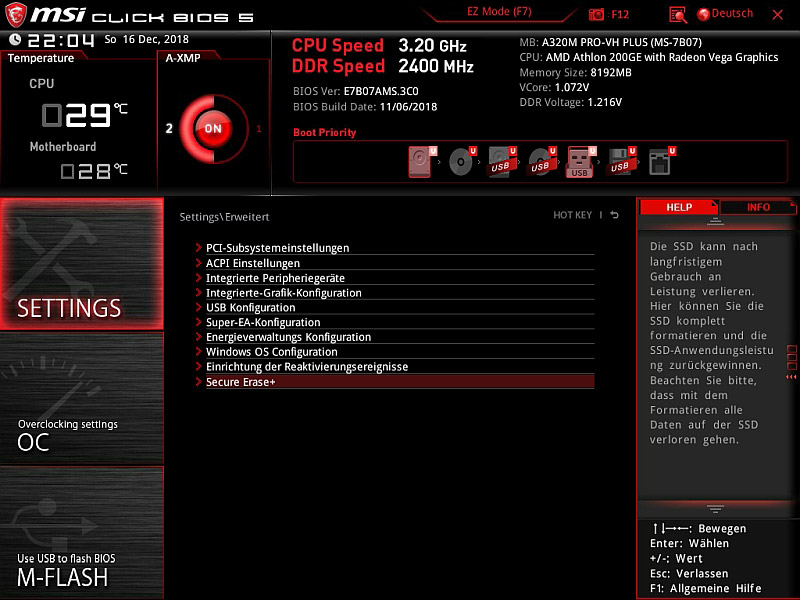Open Super-EA-Konfiguration submenu
This screenshot has width=800, height=600.
tap(395, 322)
